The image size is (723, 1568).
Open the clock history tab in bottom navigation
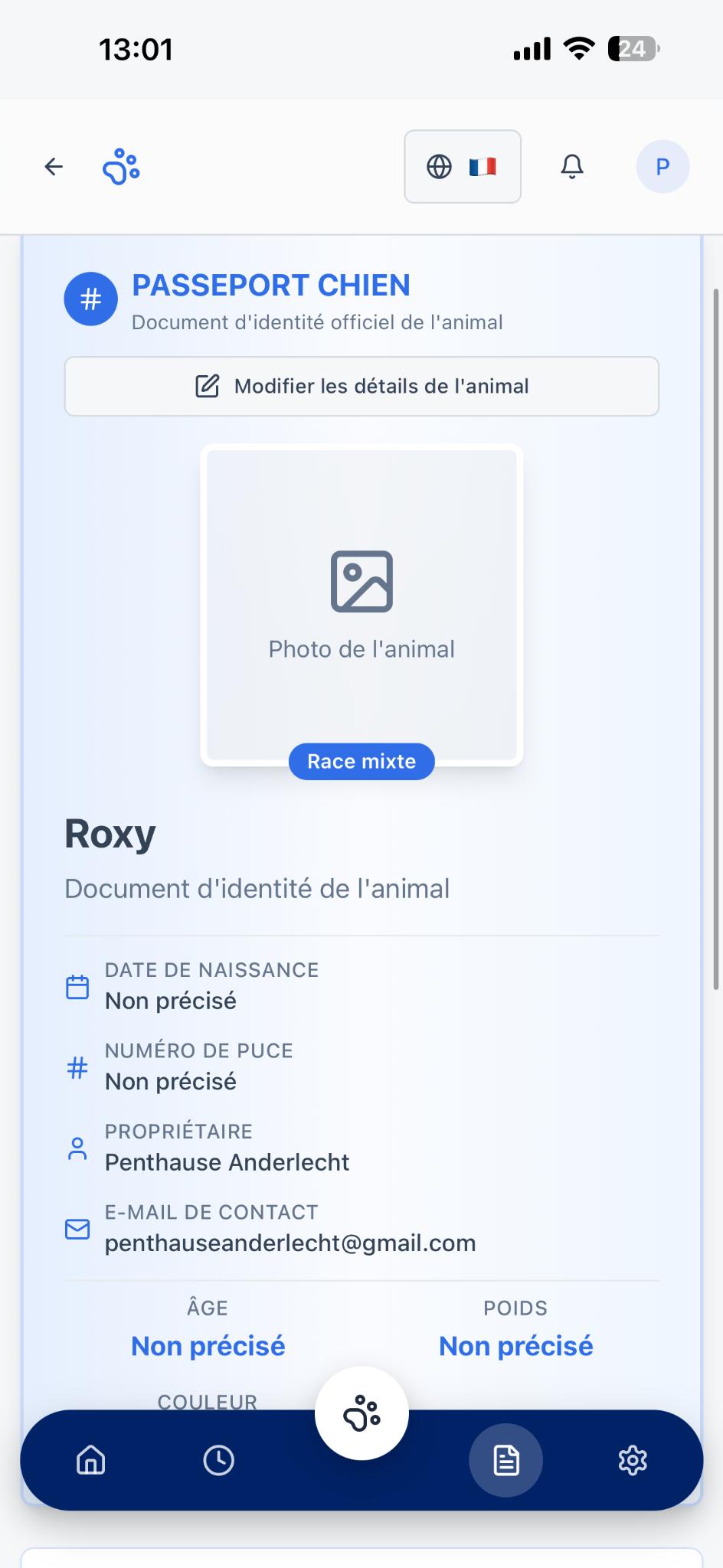pyautogui.click(x=218, y=1460)
